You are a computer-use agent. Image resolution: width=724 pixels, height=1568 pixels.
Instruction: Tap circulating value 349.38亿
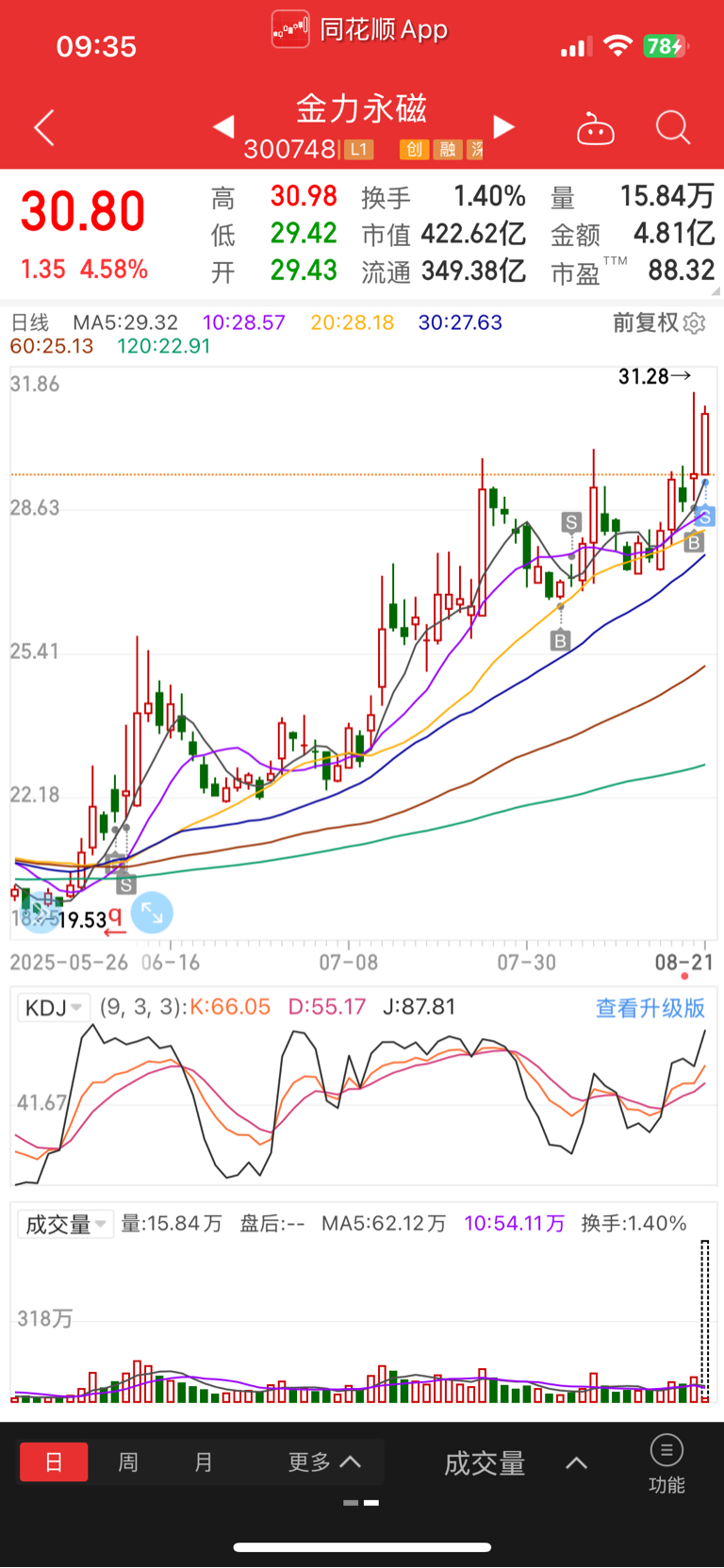pos(473,271)
